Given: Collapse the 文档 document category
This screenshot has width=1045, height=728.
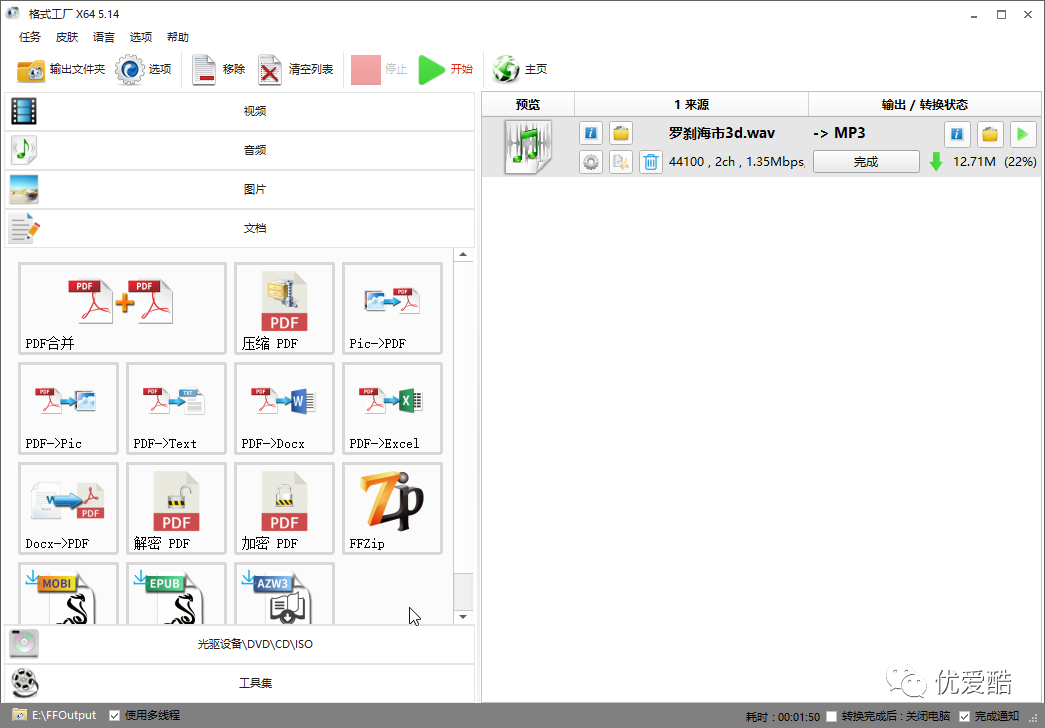Looking at the screenshot, I should [x=239, y=228].
